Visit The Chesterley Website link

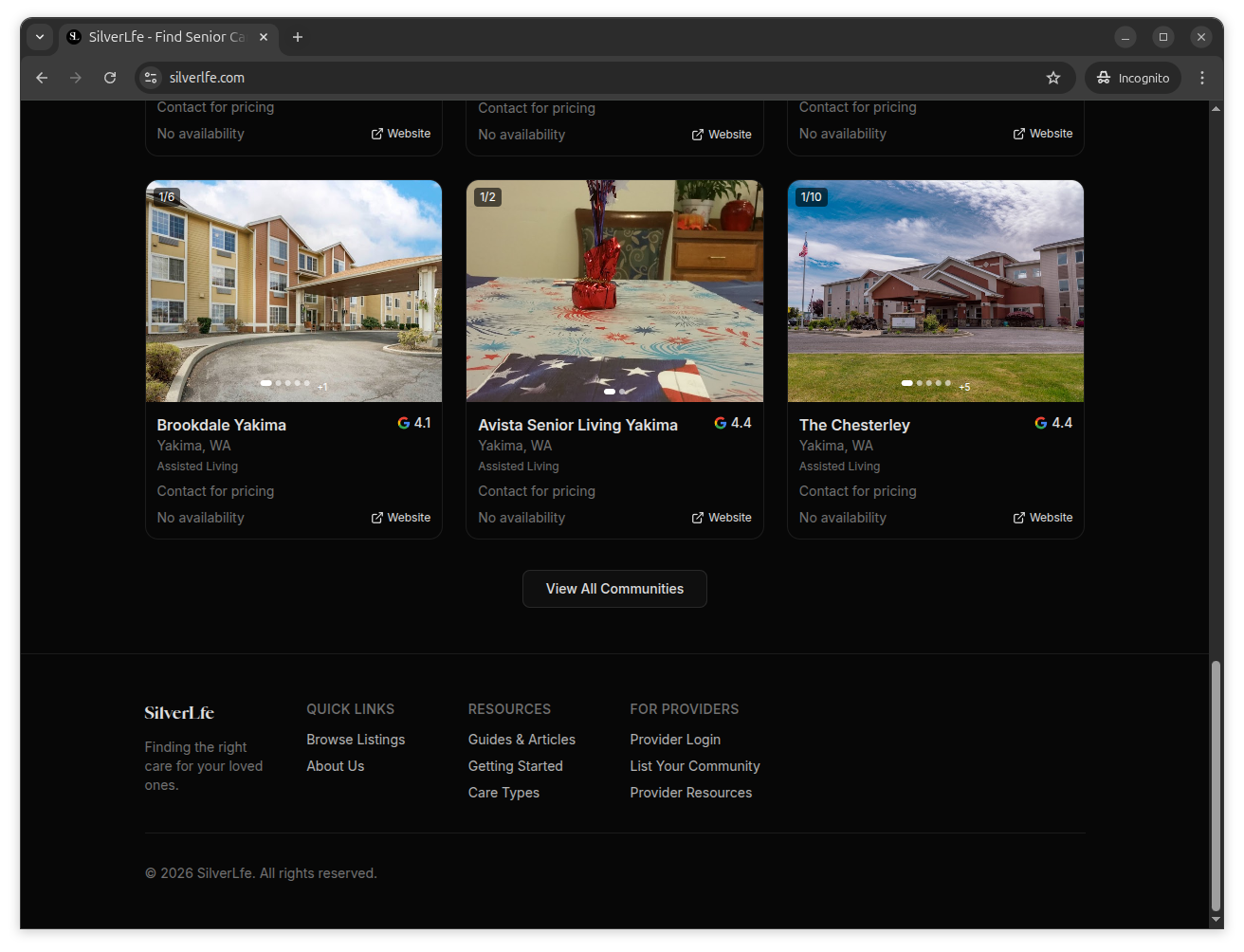[x=1043, y=518]
